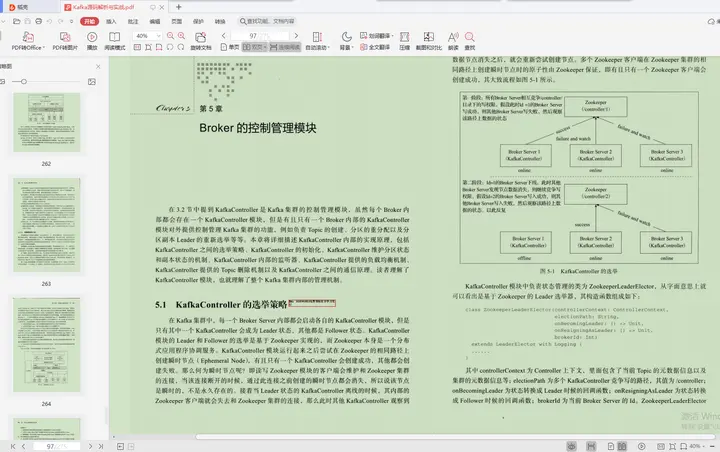
Task: Open the 自动滚动 auto-scroll tool
Action: tap(317, 41)
